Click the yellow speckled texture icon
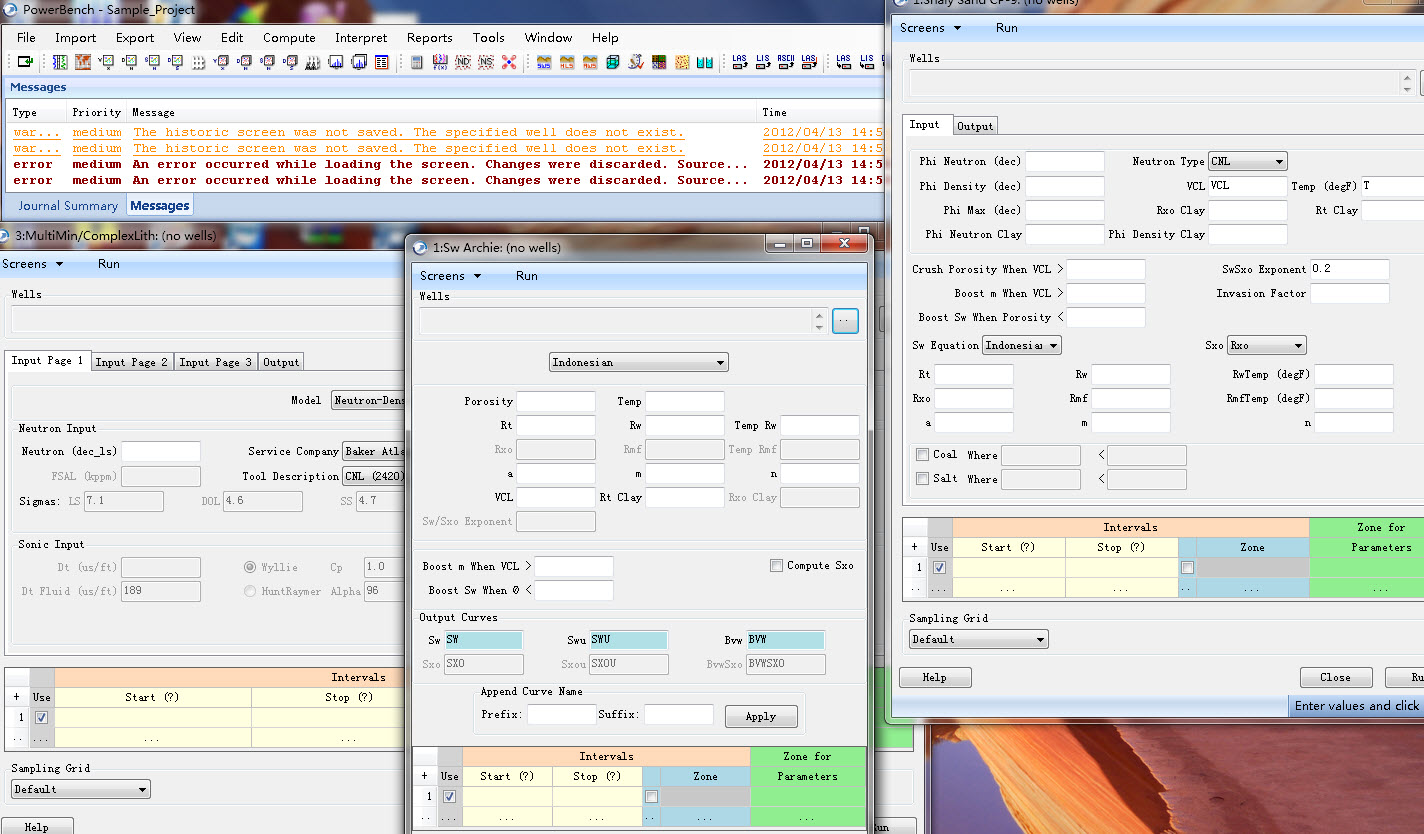This screenshot has height=834, width=1424. (x=682, y=62)
